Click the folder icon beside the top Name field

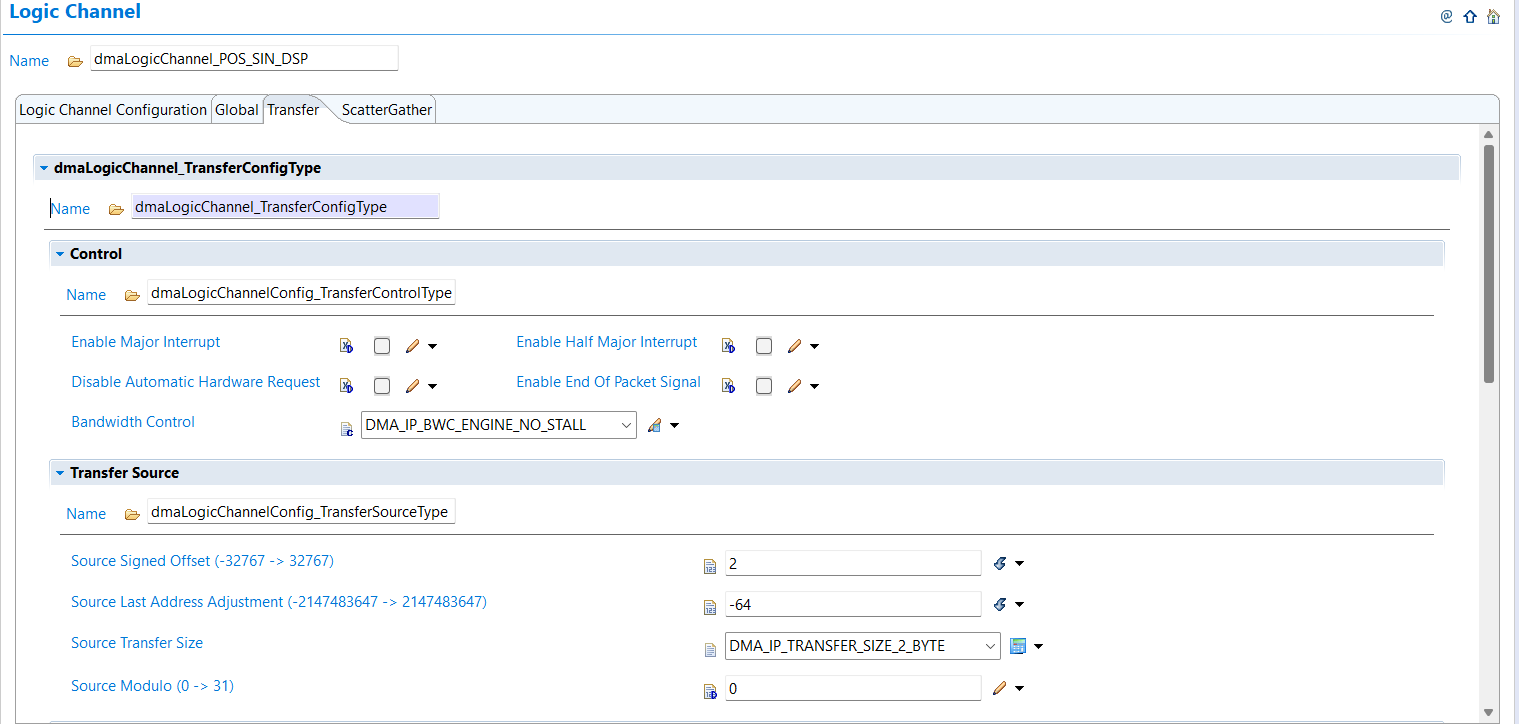75,61
